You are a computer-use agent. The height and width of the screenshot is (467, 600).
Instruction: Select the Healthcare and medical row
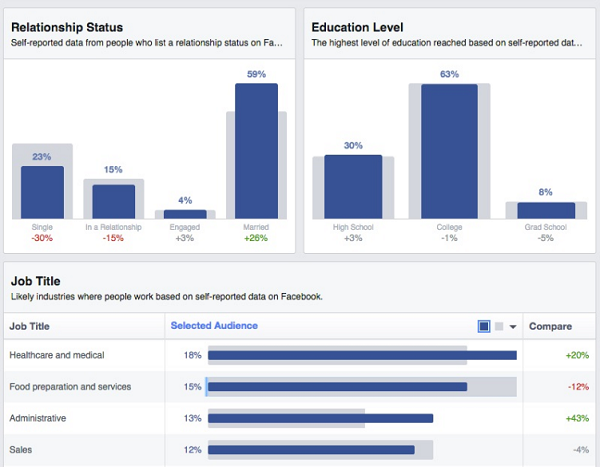pyautogui.click(x=300, y=355)
